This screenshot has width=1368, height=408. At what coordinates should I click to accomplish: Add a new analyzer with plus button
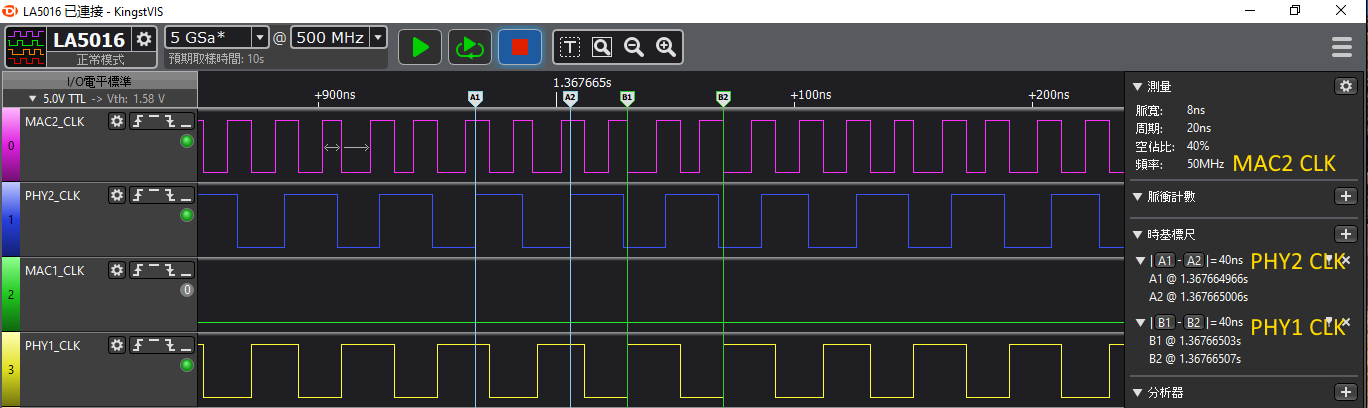click(x=1346, y=392)
